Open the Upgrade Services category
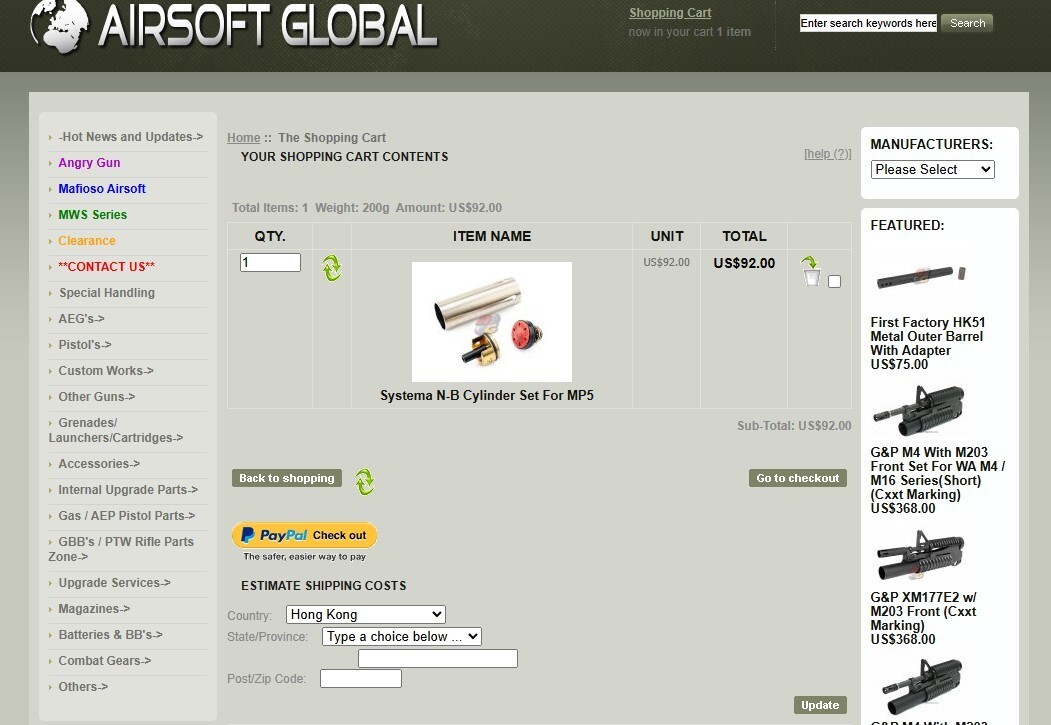The image size is (1051, 725). click(x=114, y=583)
